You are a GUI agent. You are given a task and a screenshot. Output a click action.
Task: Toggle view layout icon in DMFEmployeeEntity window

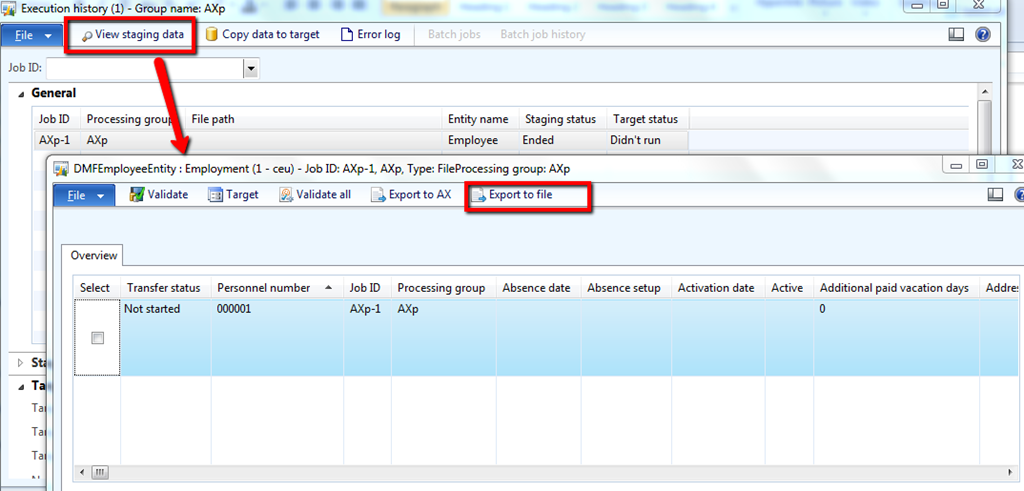(995, 195)
